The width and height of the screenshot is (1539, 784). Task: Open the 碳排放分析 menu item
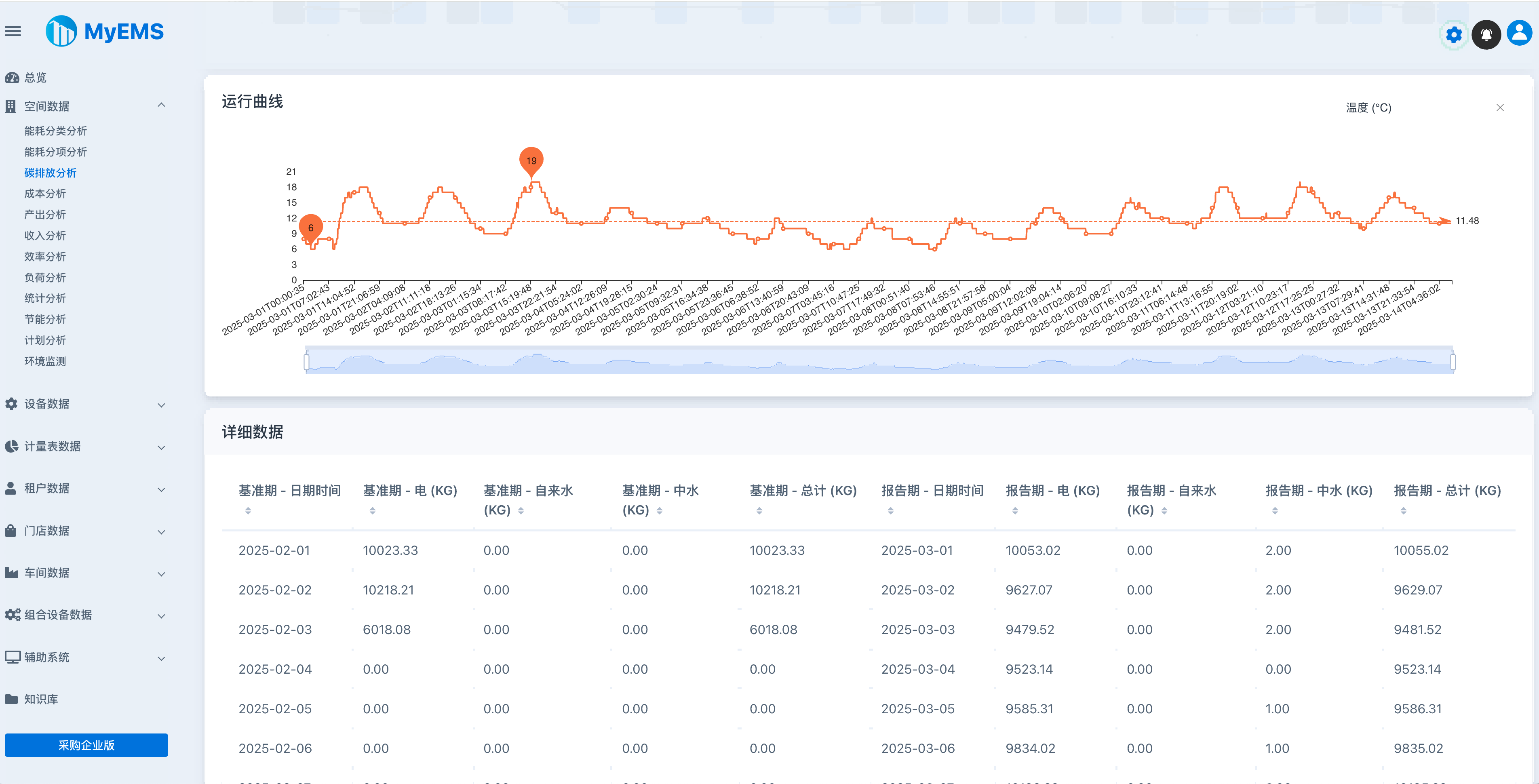click(x=50, y=173)
